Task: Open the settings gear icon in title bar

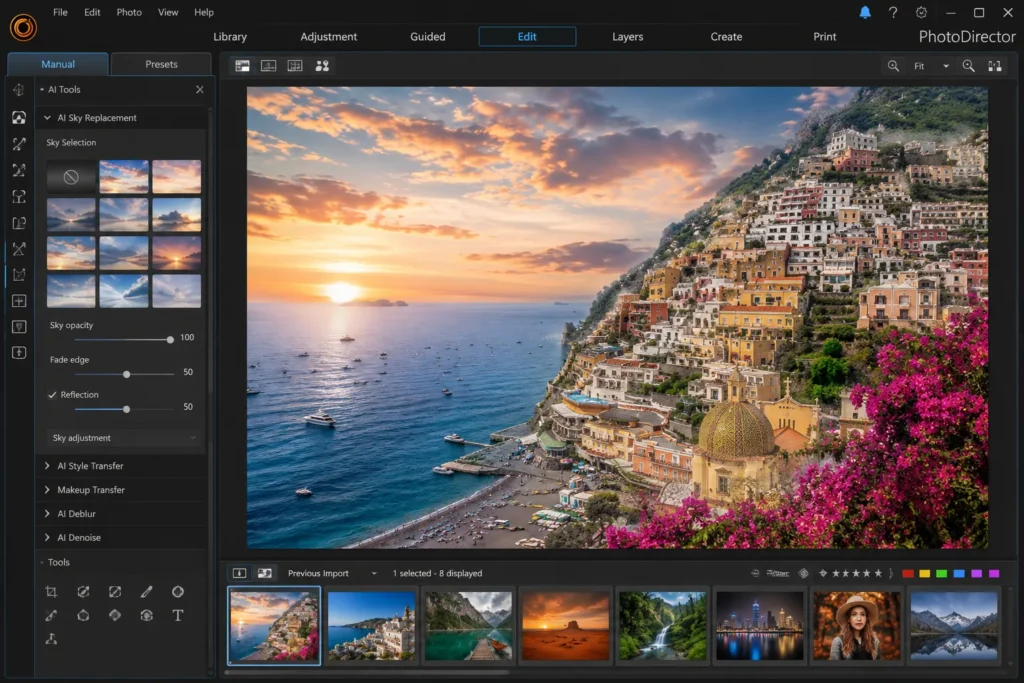Action: (921, 12)
